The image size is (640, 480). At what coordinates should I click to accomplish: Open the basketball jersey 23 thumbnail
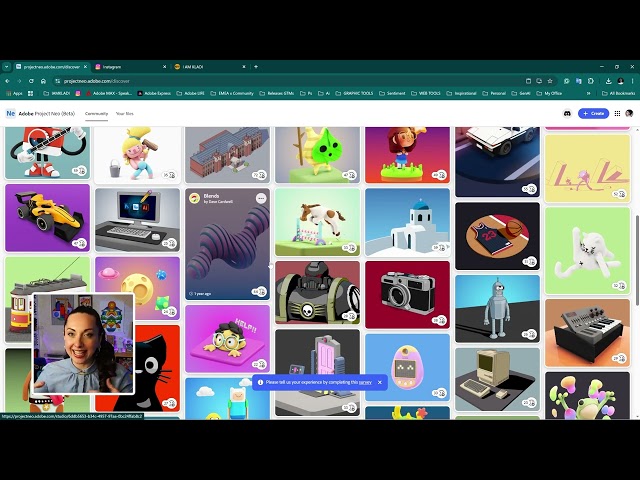[x=497, y=236]
